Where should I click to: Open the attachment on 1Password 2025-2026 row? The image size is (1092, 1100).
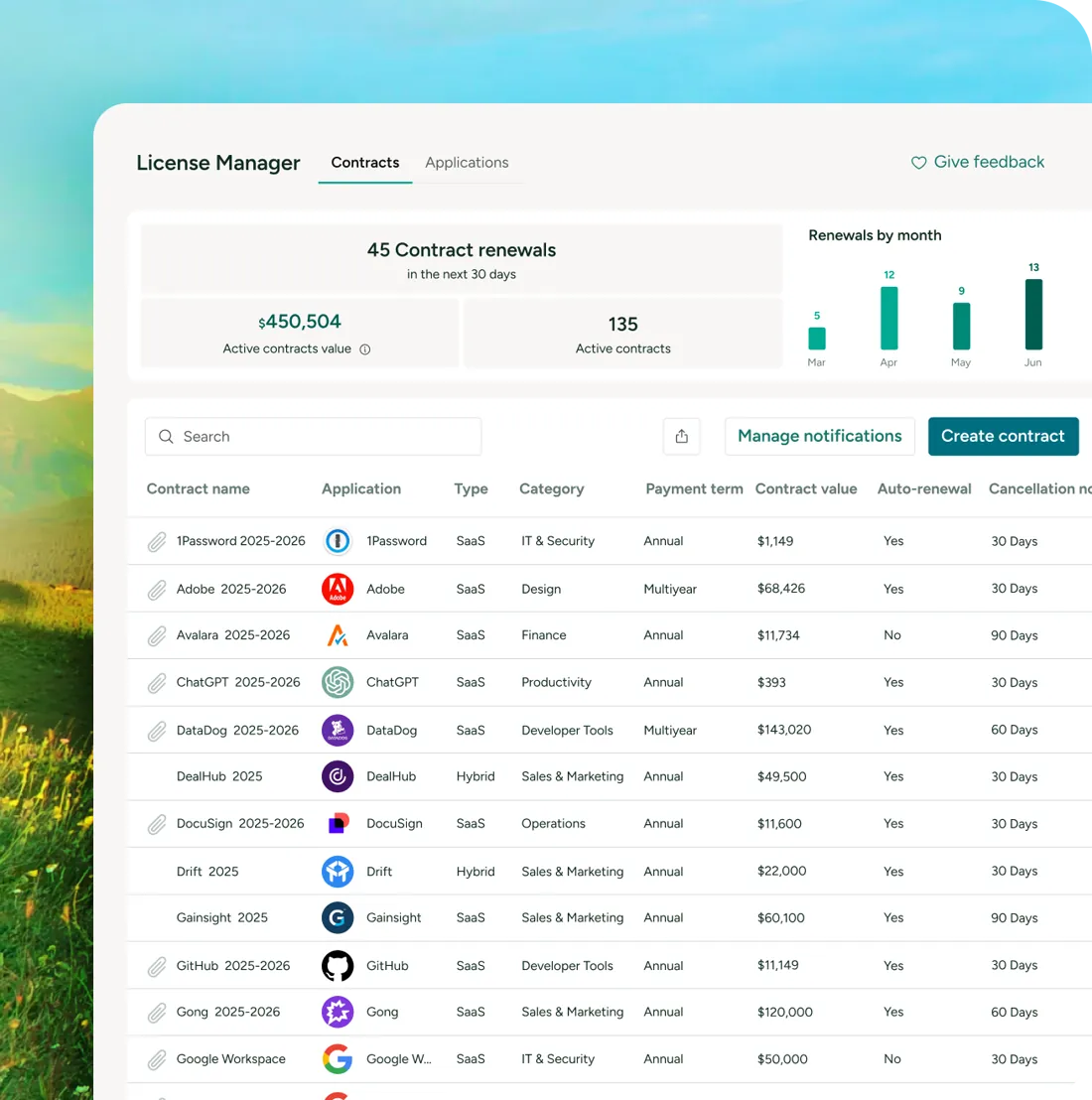(157, 542)
